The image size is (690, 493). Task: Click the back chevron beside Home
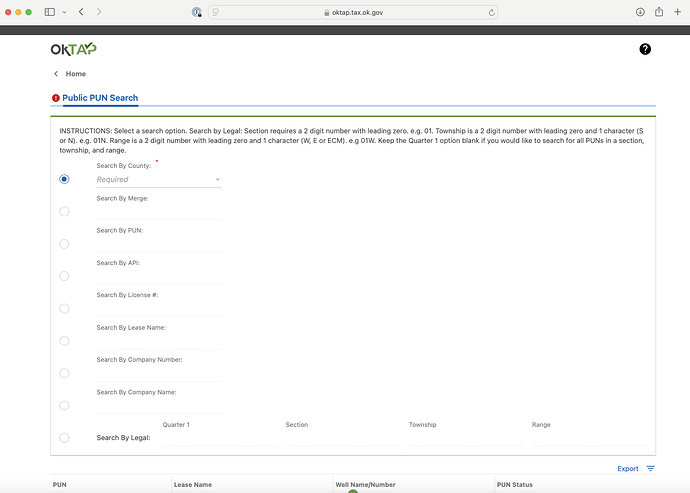(56, 74)
